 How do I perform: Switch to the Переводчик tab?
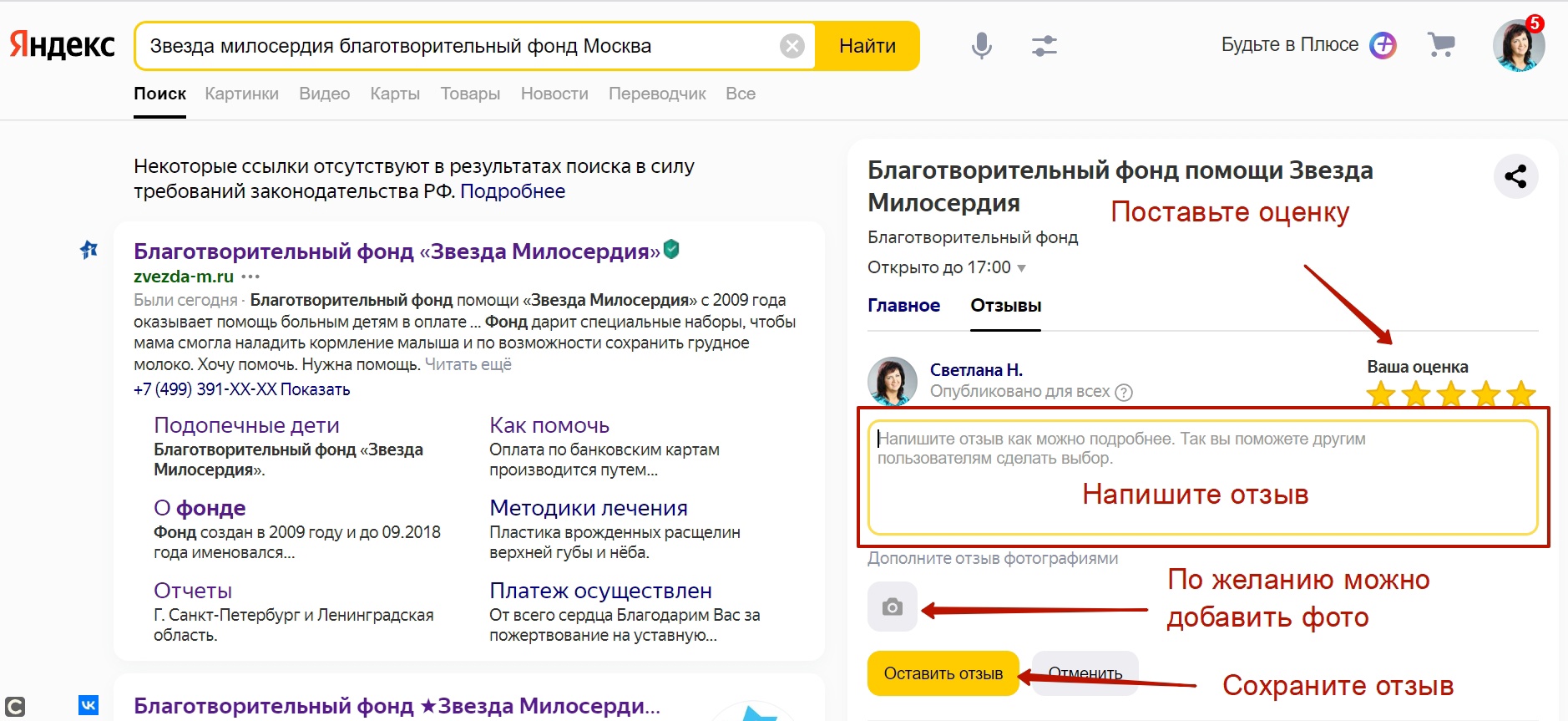(x=657, y=94)
